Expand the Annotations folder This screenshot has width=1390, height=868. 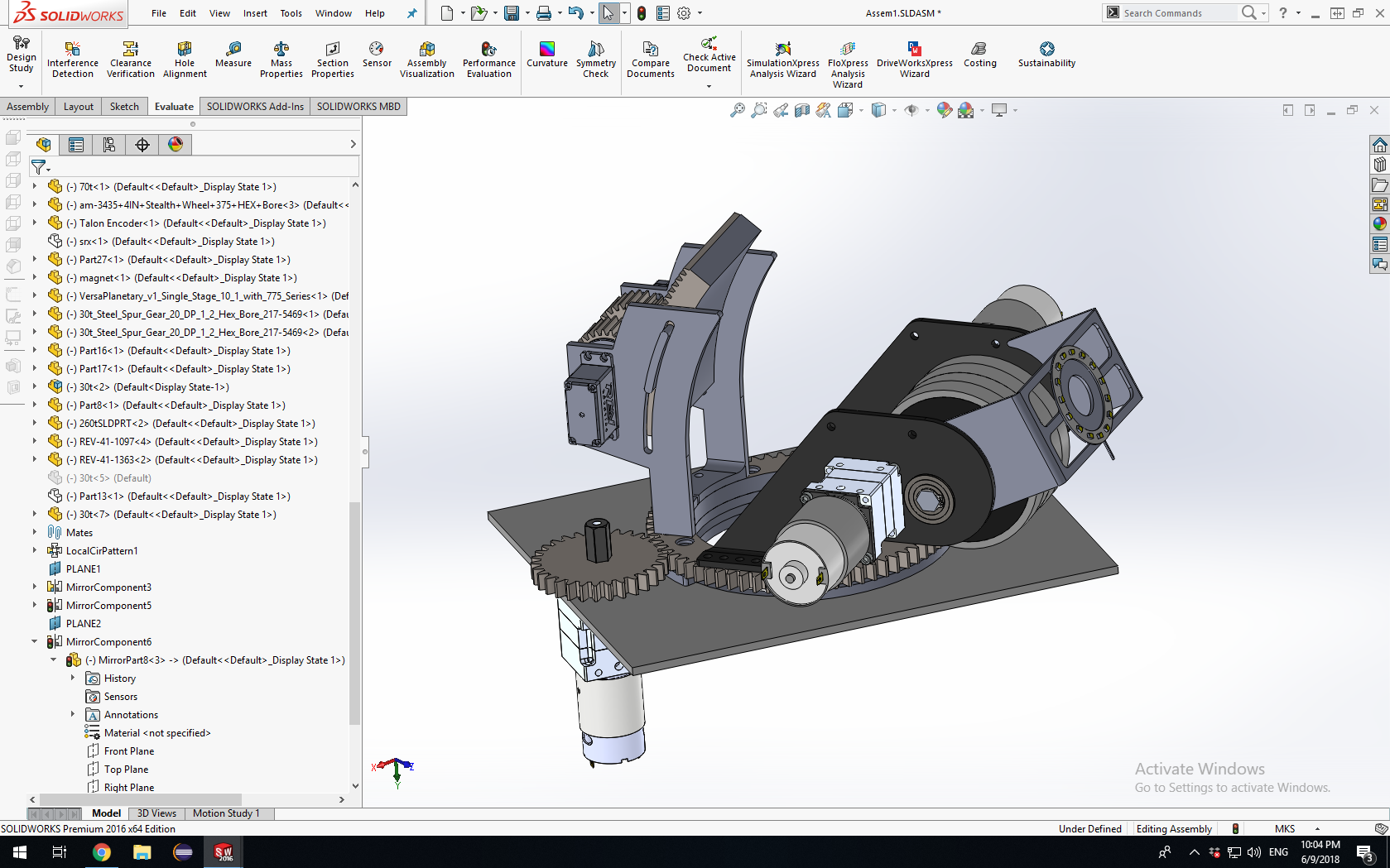pyautogui.click(x=73, y=715)
